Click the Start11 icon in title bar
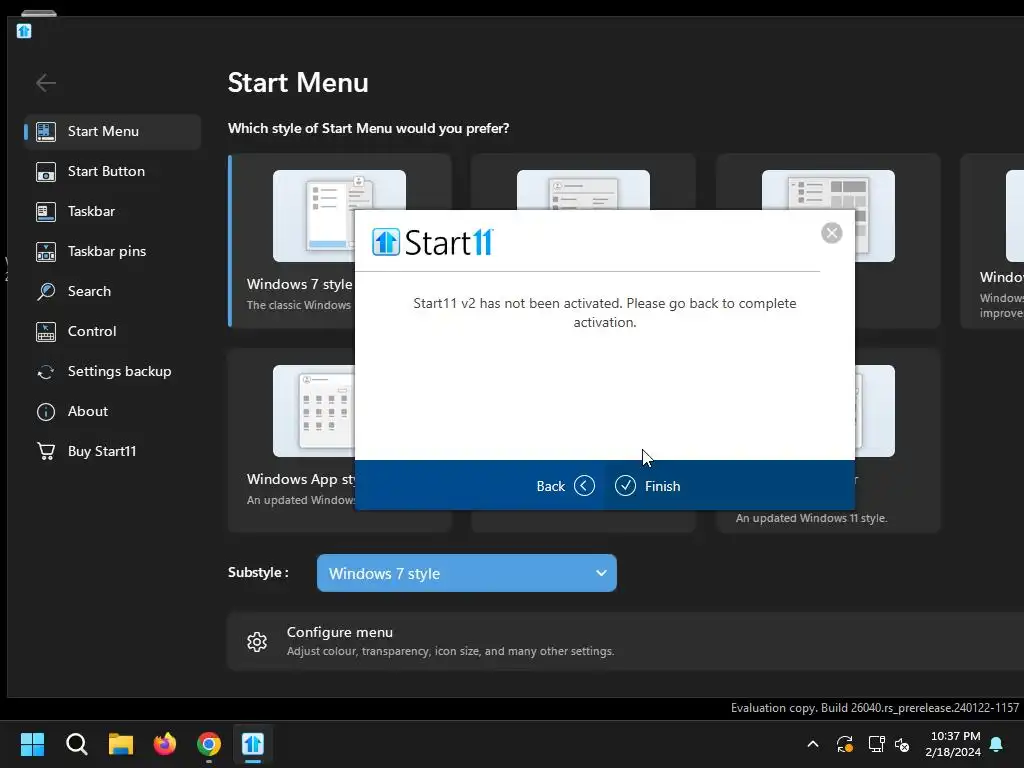 24,31
